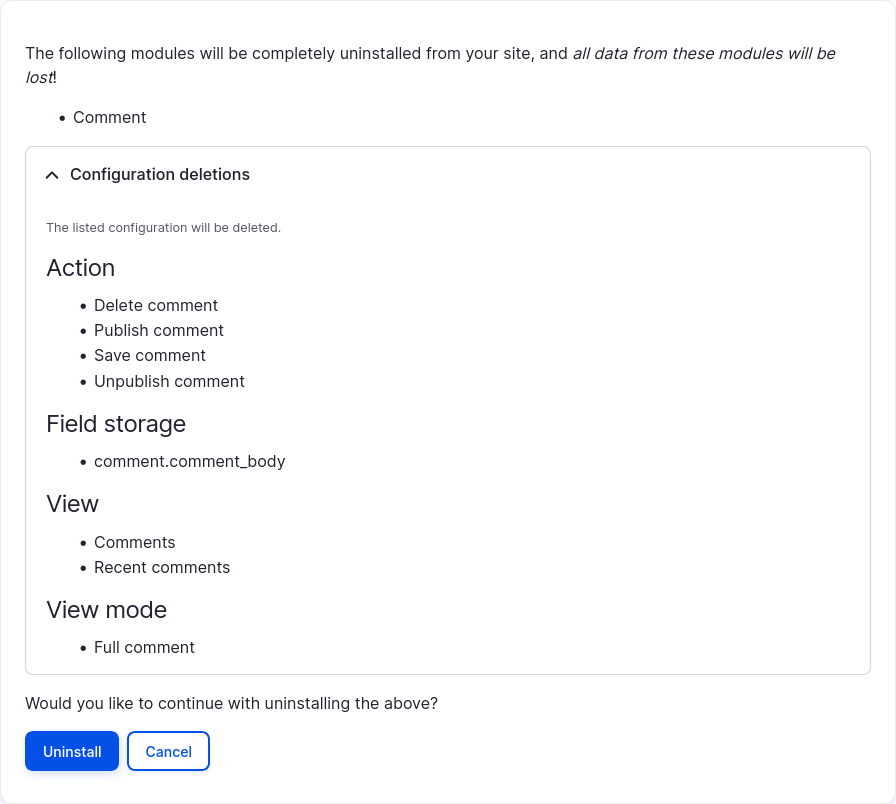
Task: Click the comment.comment_body field storage entry
Action: click(x=190, y=461)
